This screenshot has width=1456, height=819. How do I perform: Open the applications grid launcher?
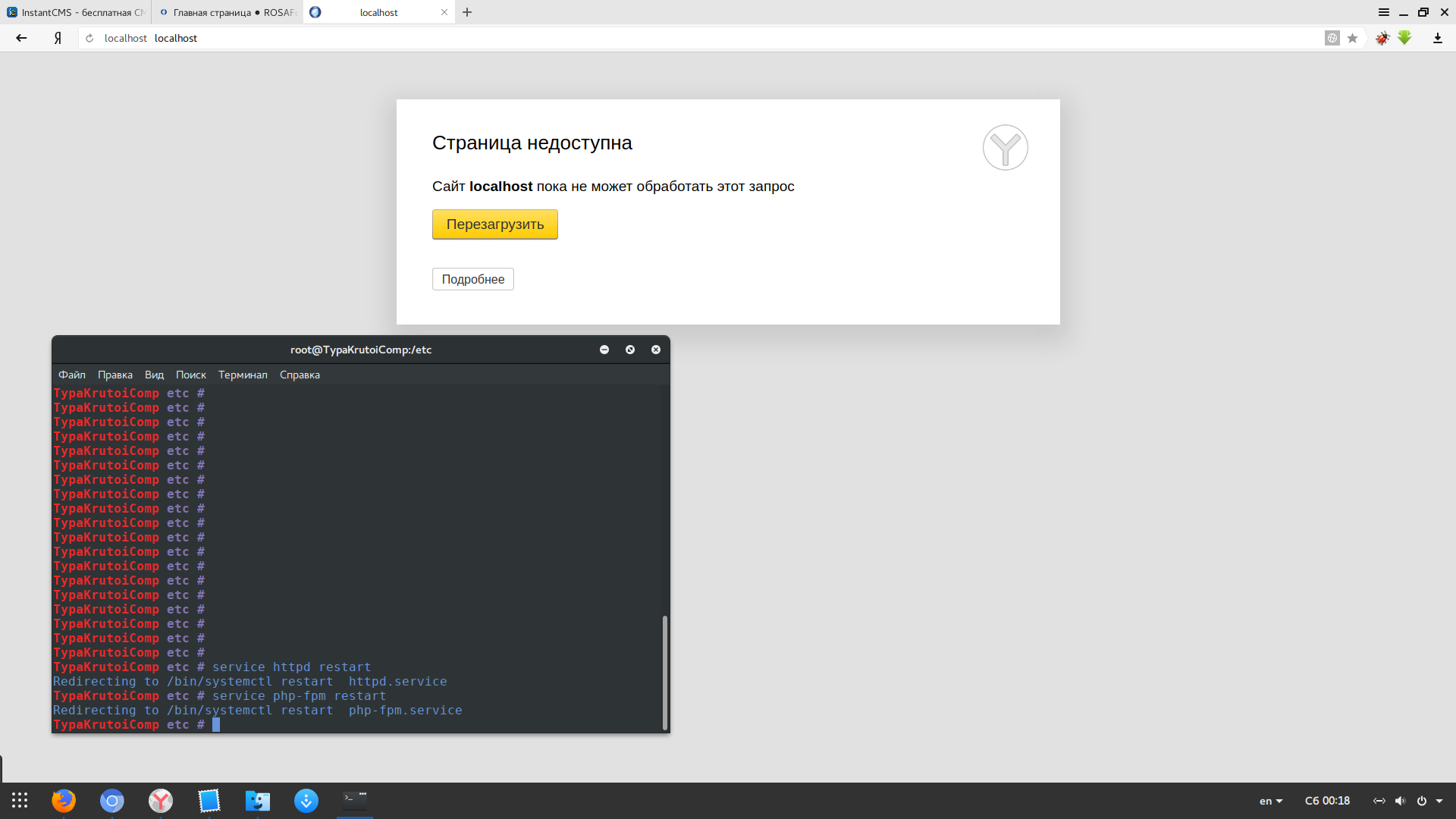[x=20, y=801]
